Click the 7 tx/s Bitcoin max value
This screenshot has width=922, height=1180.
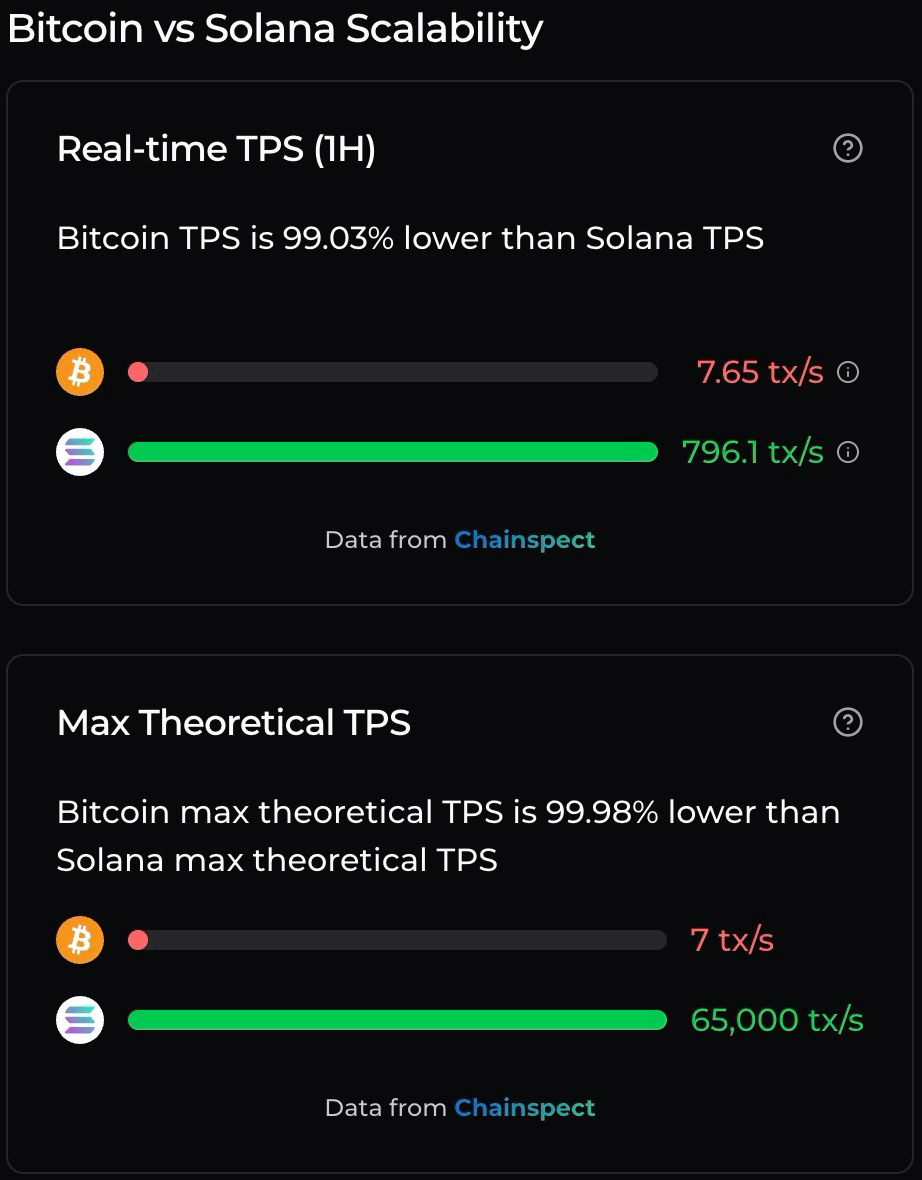732,940
